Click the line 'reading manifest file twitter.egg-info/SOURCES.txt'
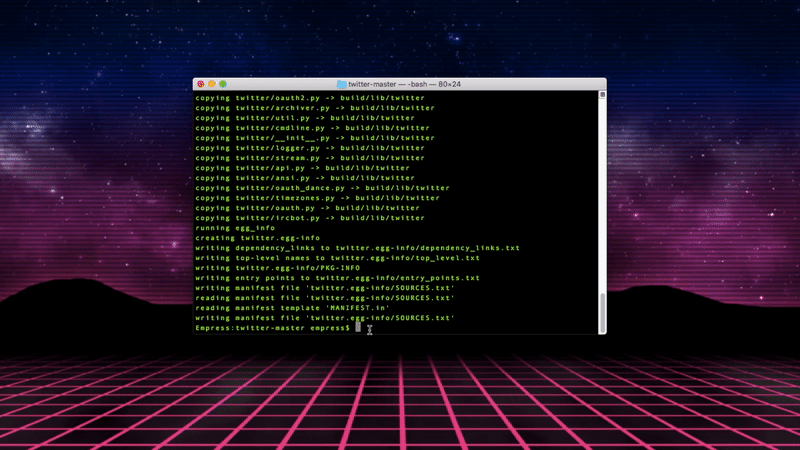800x450 pixels. tap(324, 298)
